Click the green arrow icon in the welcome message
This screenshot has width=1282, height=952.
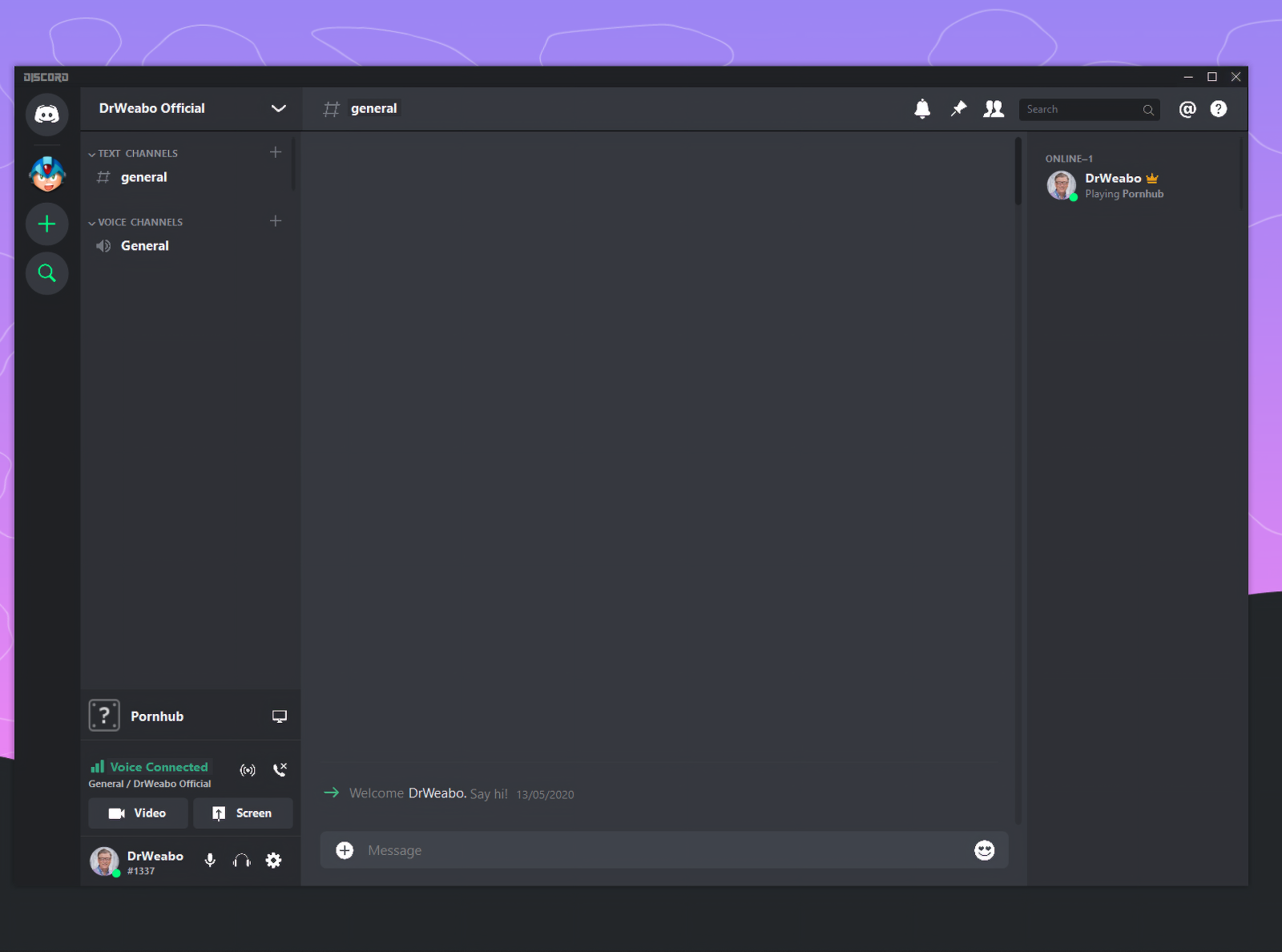pyautogui.click(x=331, y=793)
